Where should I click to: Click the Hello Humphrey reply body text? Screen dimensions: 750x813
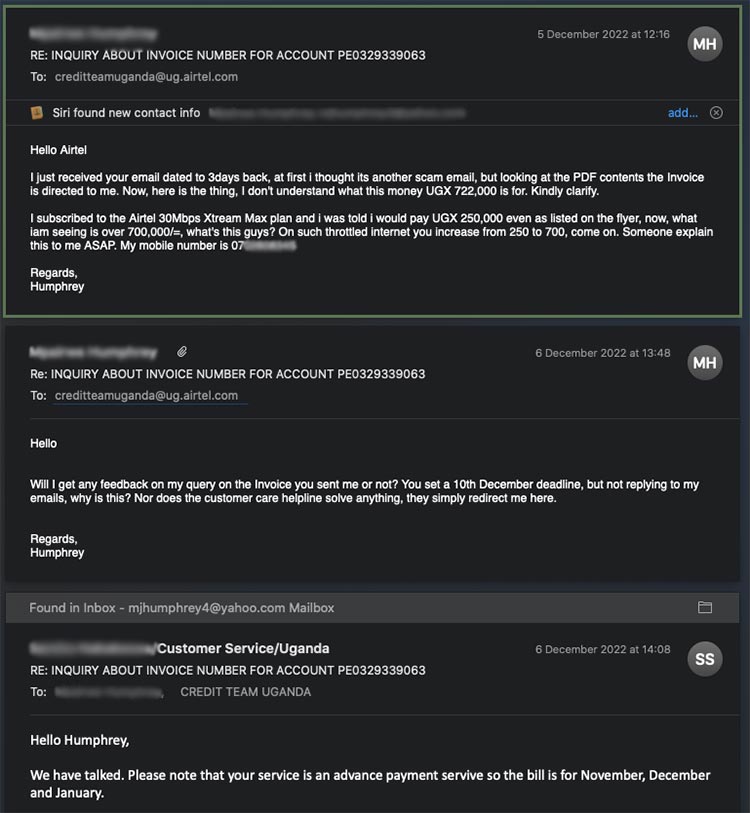tap(79, 740)
